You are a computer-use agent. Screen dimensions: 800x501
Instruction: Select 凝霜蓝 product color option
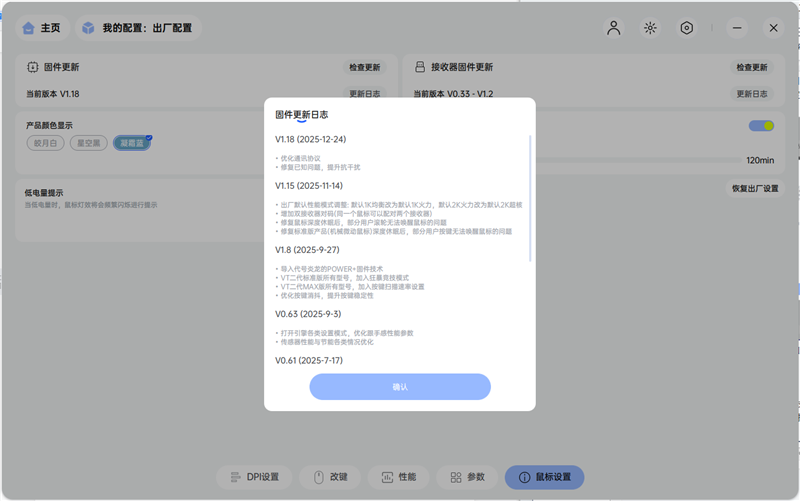[132, 143]
